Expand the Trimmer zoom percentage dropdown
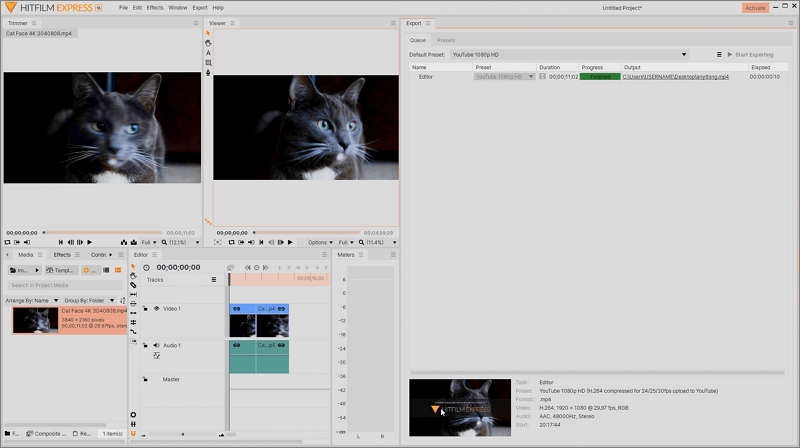Screen dimensions: 800x448 click(x=197, y=242)
